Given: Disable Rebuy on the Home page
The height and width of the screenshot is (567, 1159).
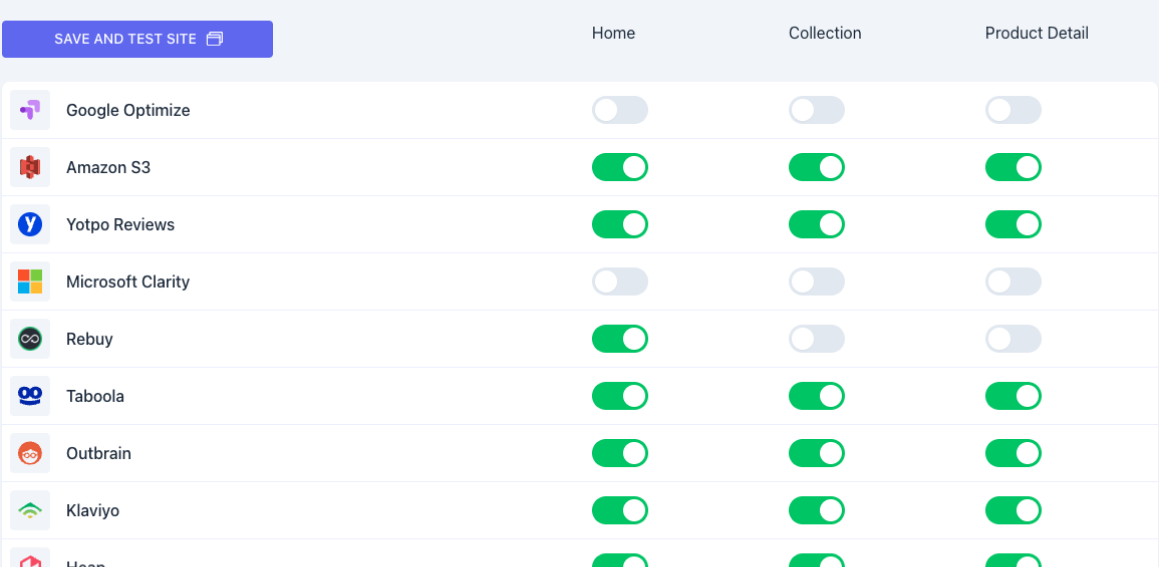Looking at the screenshot, I should click(619, 339).
